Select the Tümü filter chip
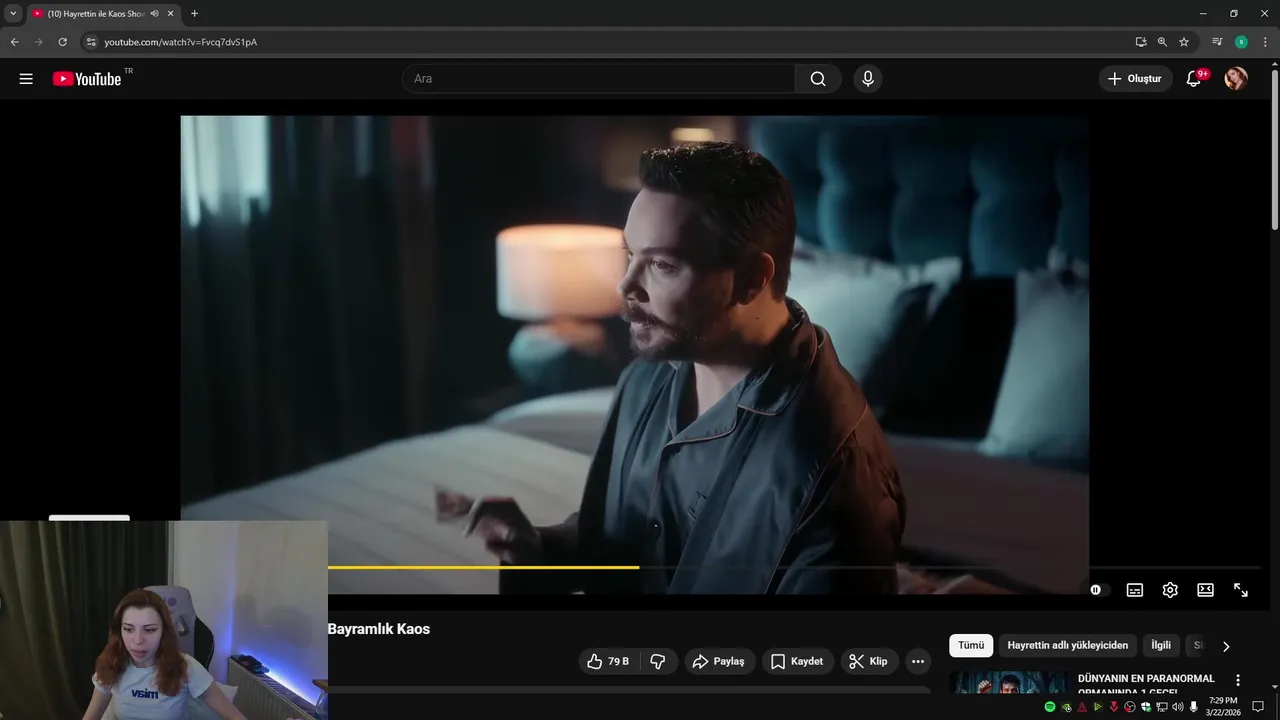Screen dimensions: 1280x720 point(971,645)
